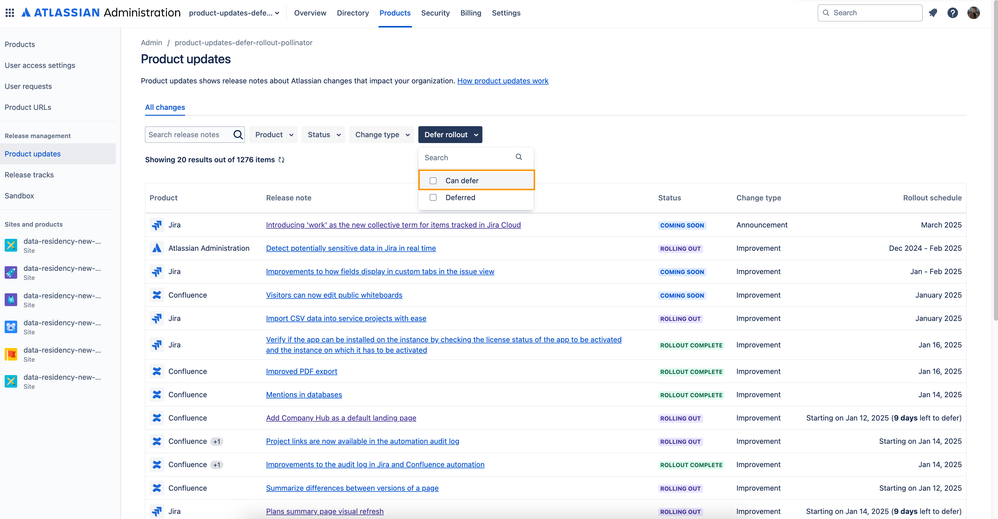Open the help question mark icon

[953, 13]
